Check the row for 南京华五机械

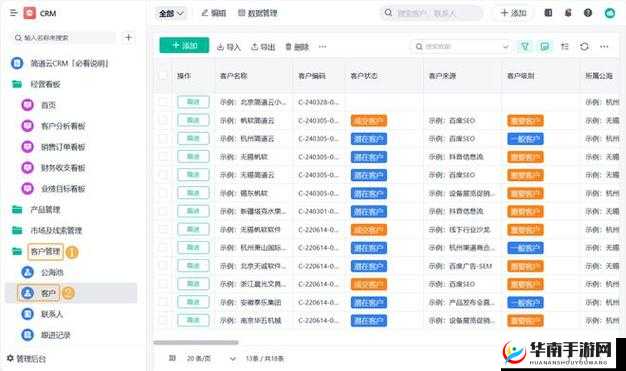tap(163, 320)
